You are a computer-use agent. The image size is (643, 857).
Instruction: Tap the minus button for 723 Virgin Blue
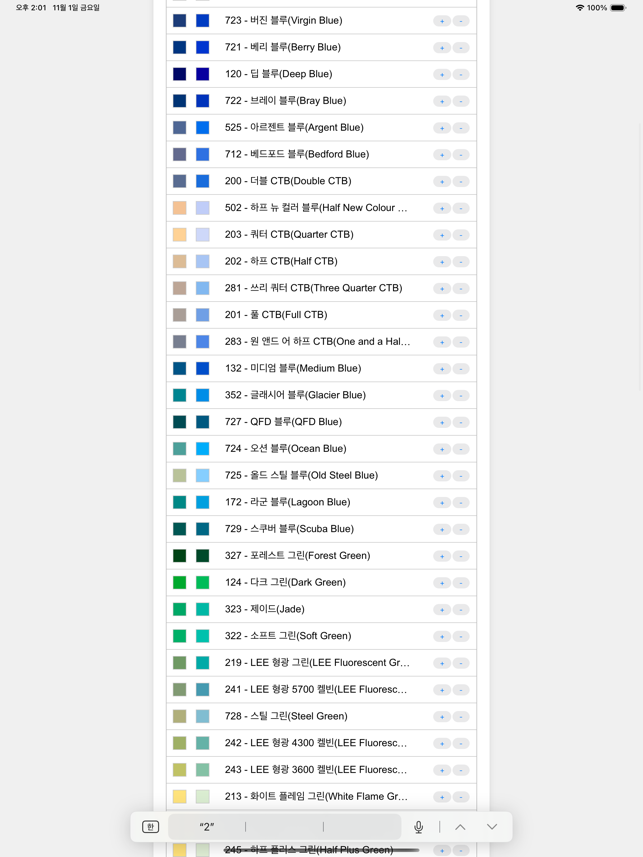[x=461, y=21]
